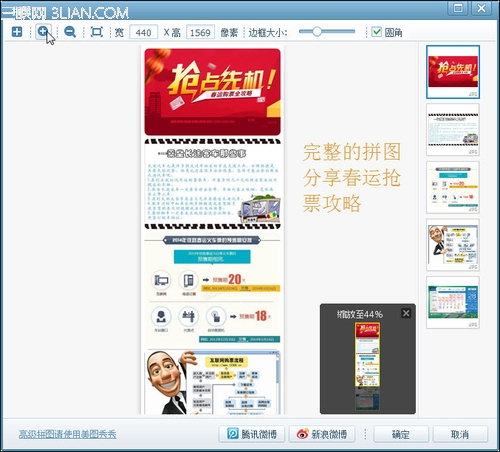This screenshot has height=452, width=500.
Task: Toggle the rounded corners (圆角) checkbox
Action: click(x=376, y=32)
